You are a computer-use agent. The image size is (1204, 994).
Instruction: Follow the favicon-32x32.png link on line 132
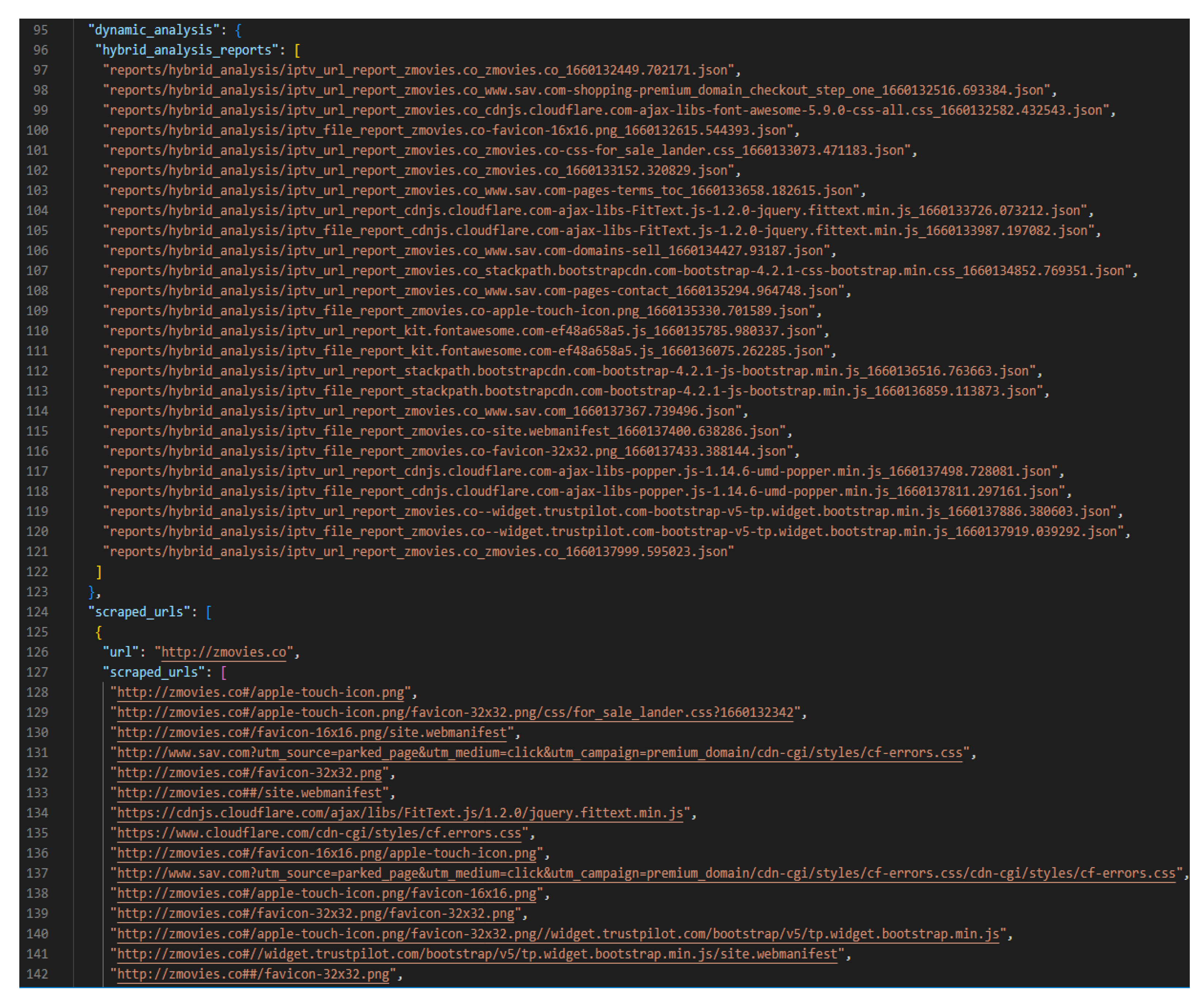(x=249, y=773)
